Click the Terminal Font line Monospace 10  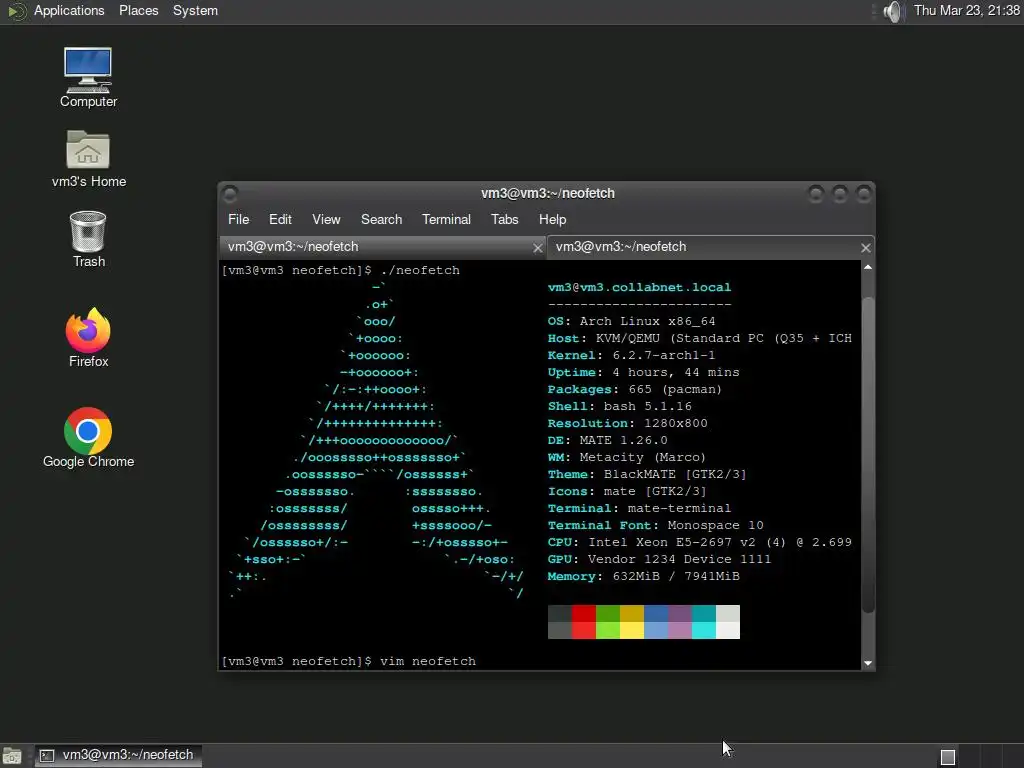[x=656, y=525]
